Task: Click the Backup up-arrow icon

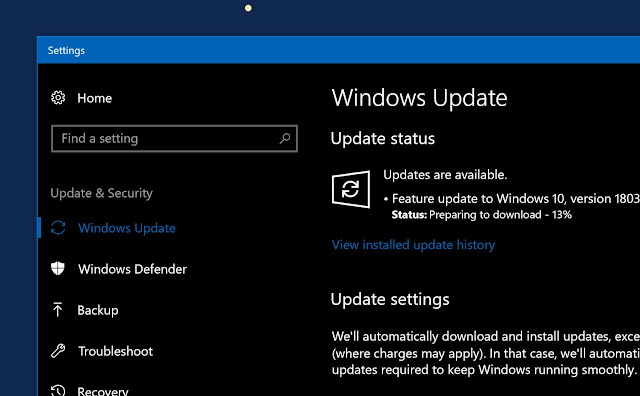Action: [58, 309]
